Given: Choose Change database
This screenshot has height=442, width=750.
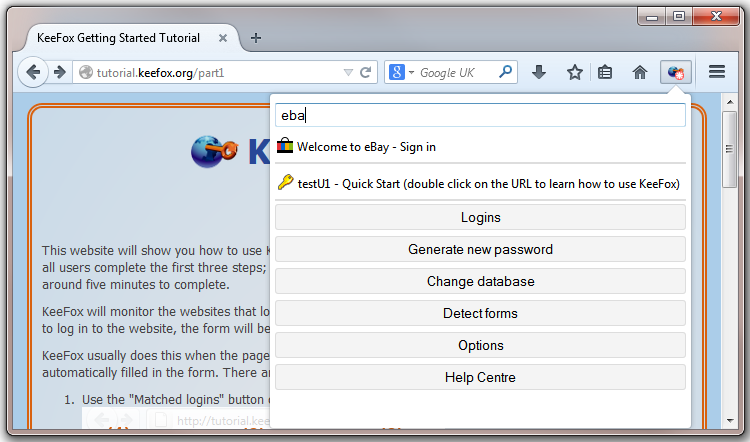Looking at the screenshot, I should pos(480,282).
